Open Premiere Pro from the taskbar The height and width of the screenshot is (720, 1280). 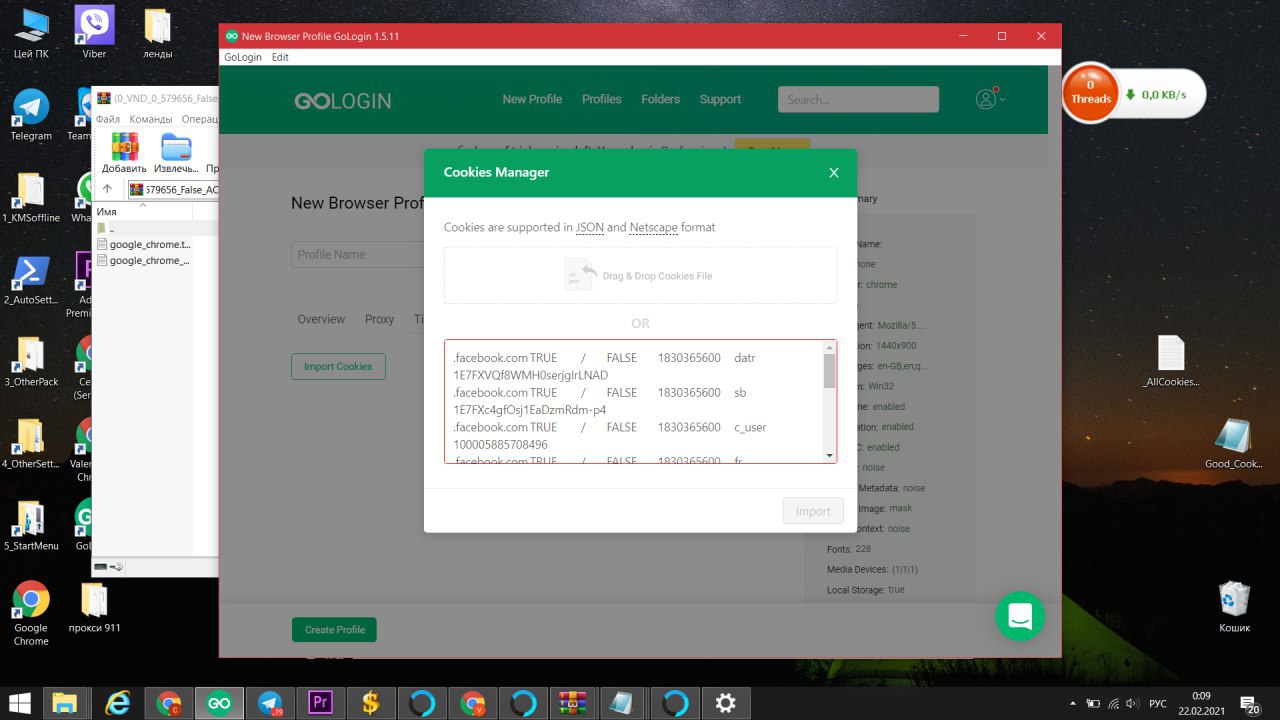pos(321,703)
